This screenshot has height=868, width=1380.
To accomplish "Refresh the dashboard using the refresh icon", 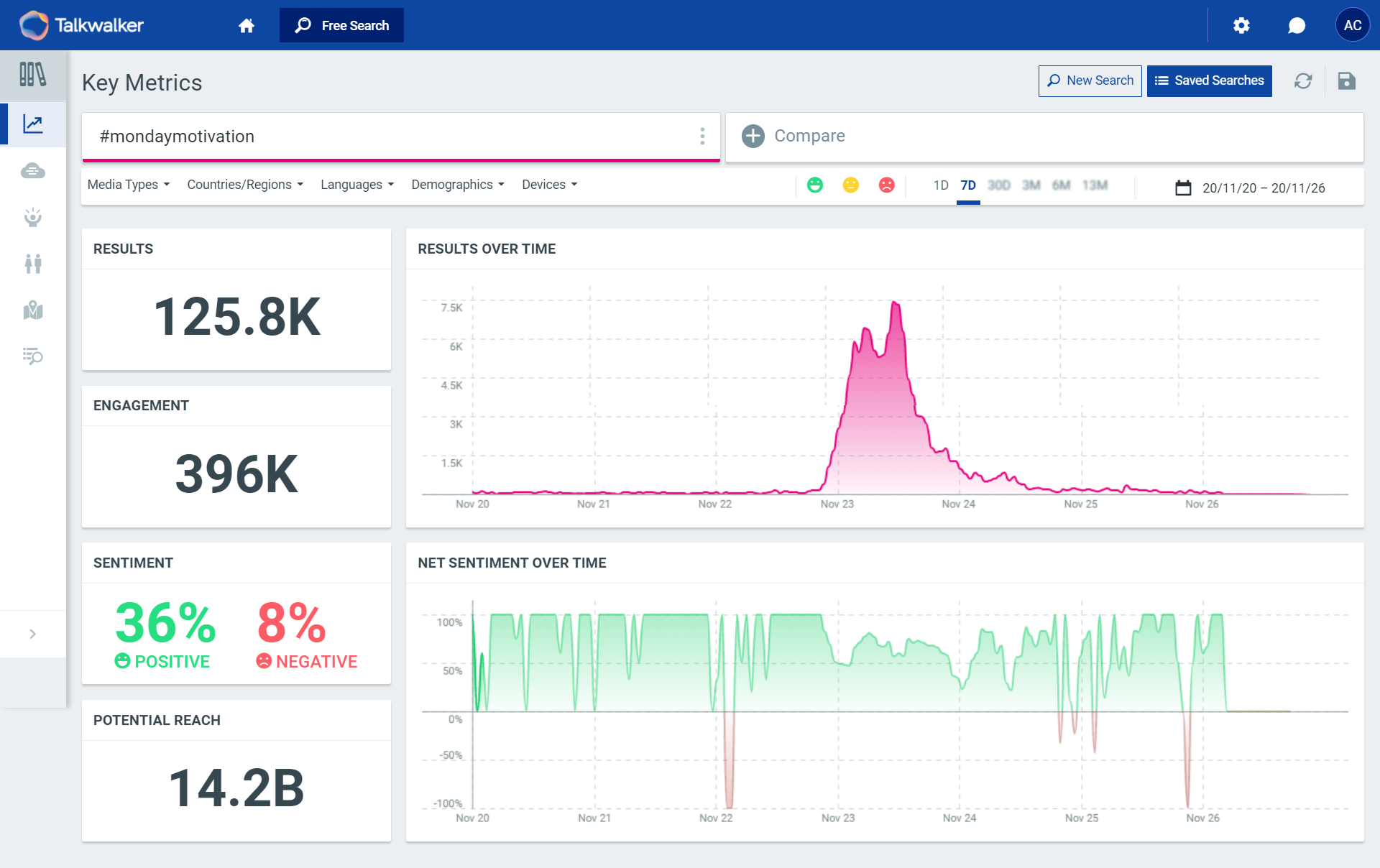I will [x=1303, y=80].
